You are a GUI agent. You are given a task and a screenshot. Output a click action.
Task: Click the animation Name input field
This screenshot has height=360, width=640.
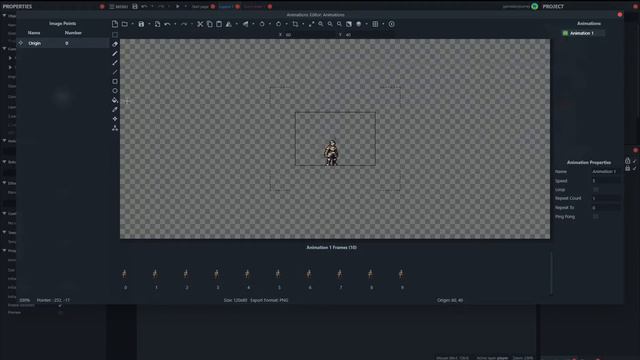(606, 171)
